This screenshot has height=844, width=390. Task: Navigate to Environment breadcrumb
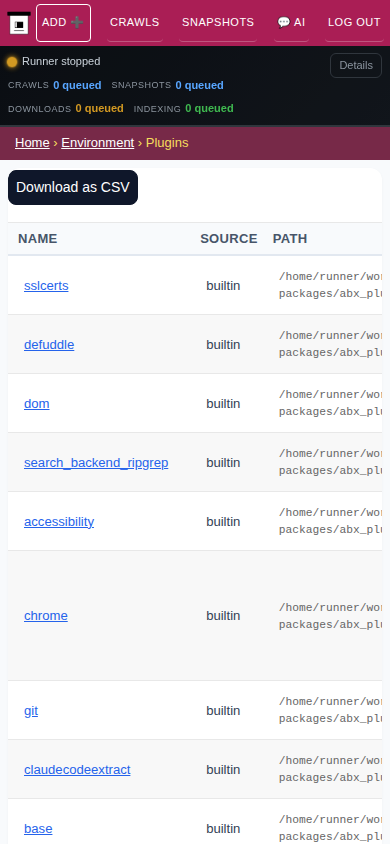(x=97, y=143)
